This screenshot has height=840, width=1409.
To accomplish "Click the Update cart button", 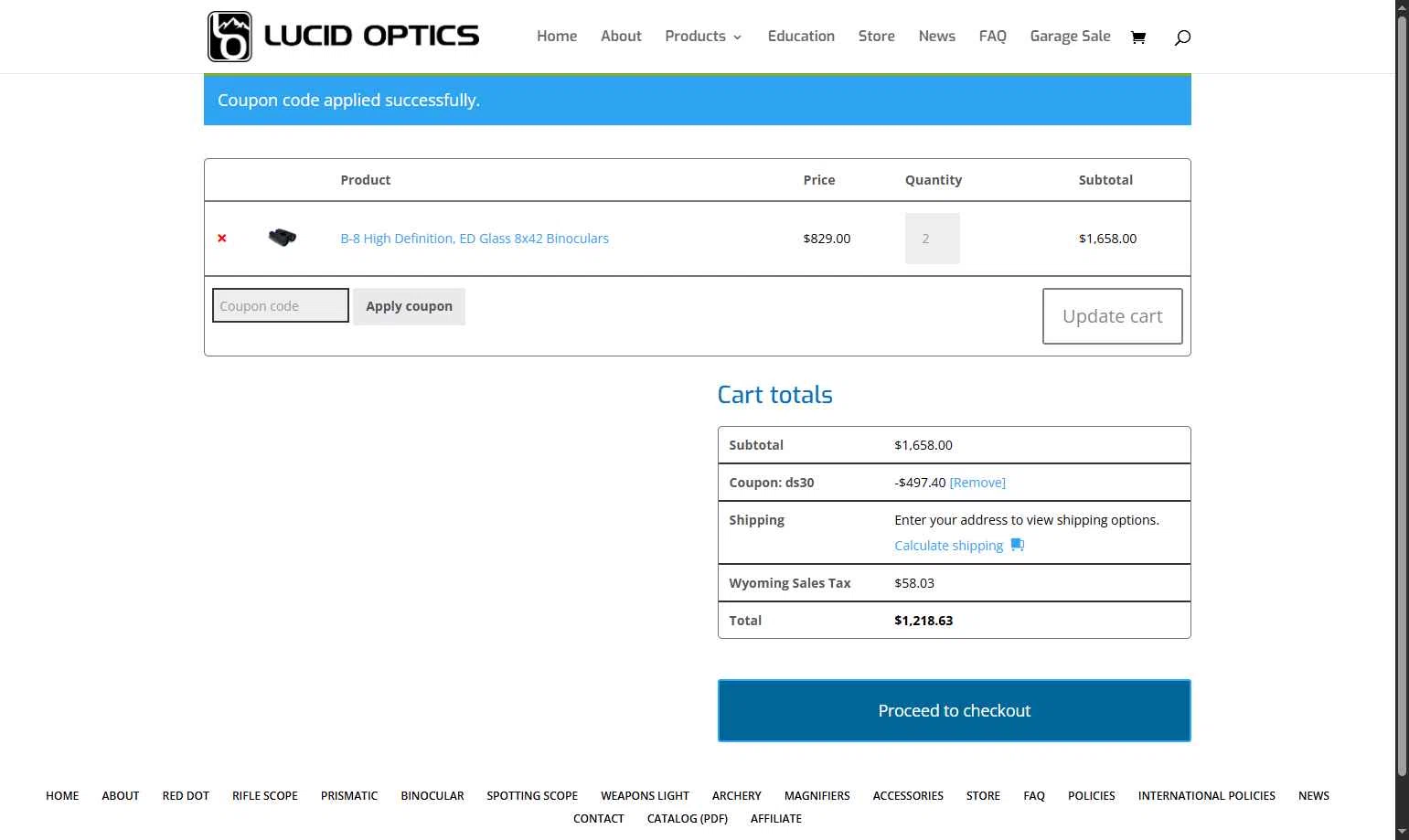I will [x=1112, y=316].
